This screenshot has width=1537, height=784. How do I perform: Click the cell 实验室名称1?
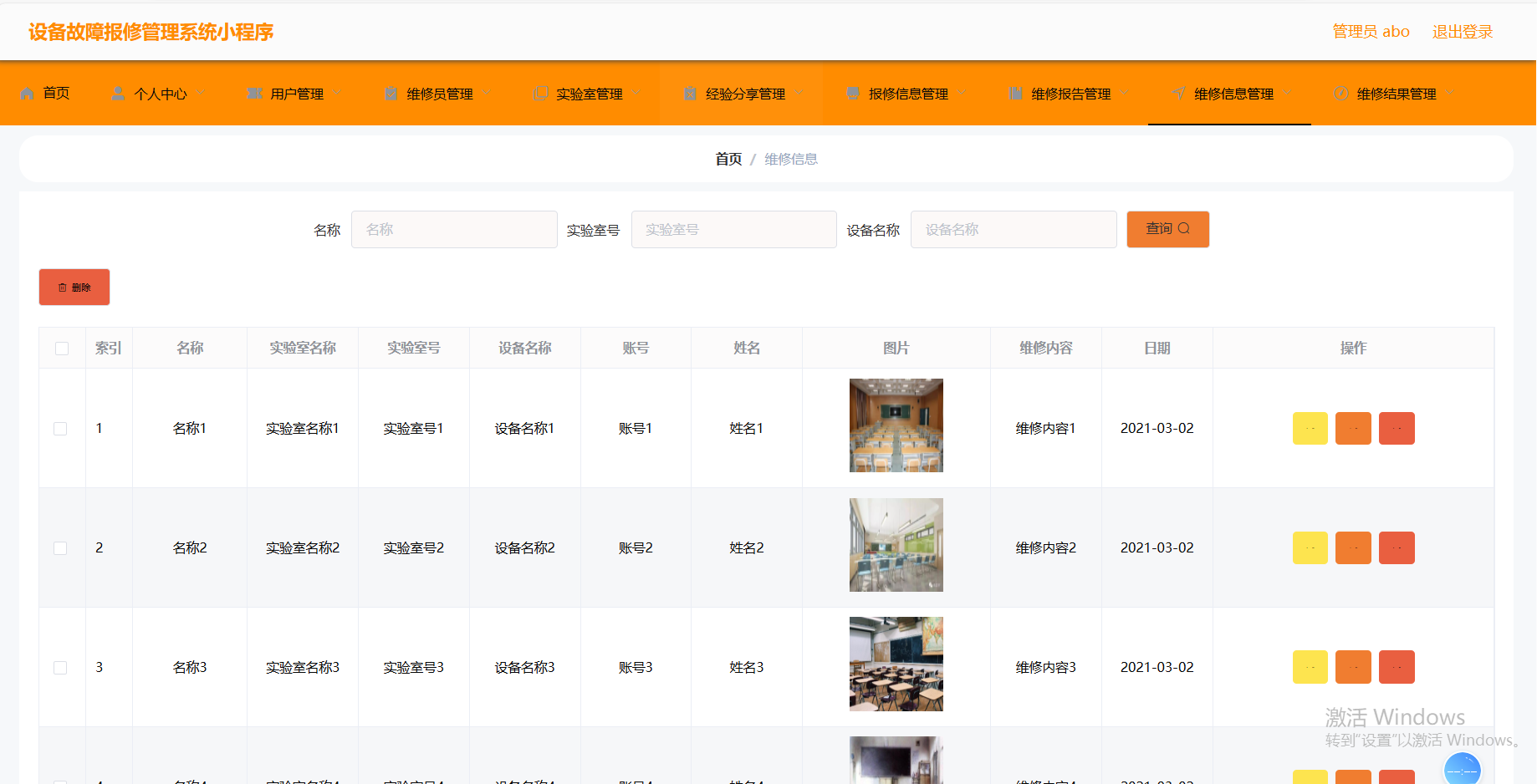pos(303,428)
